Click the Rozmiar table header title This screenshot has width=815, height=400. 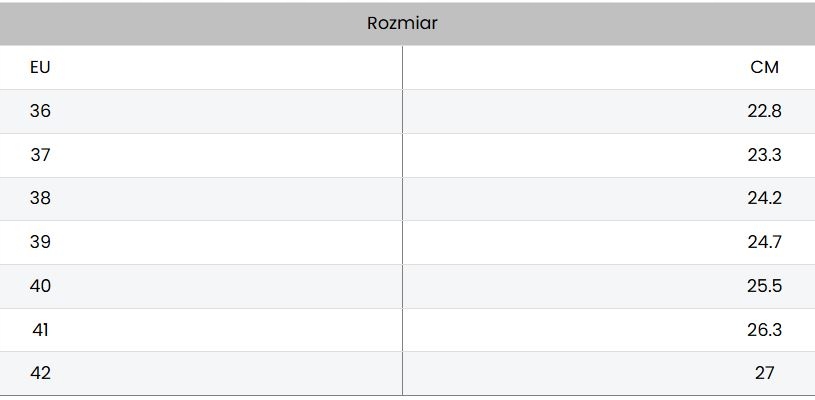click(402, 23)
